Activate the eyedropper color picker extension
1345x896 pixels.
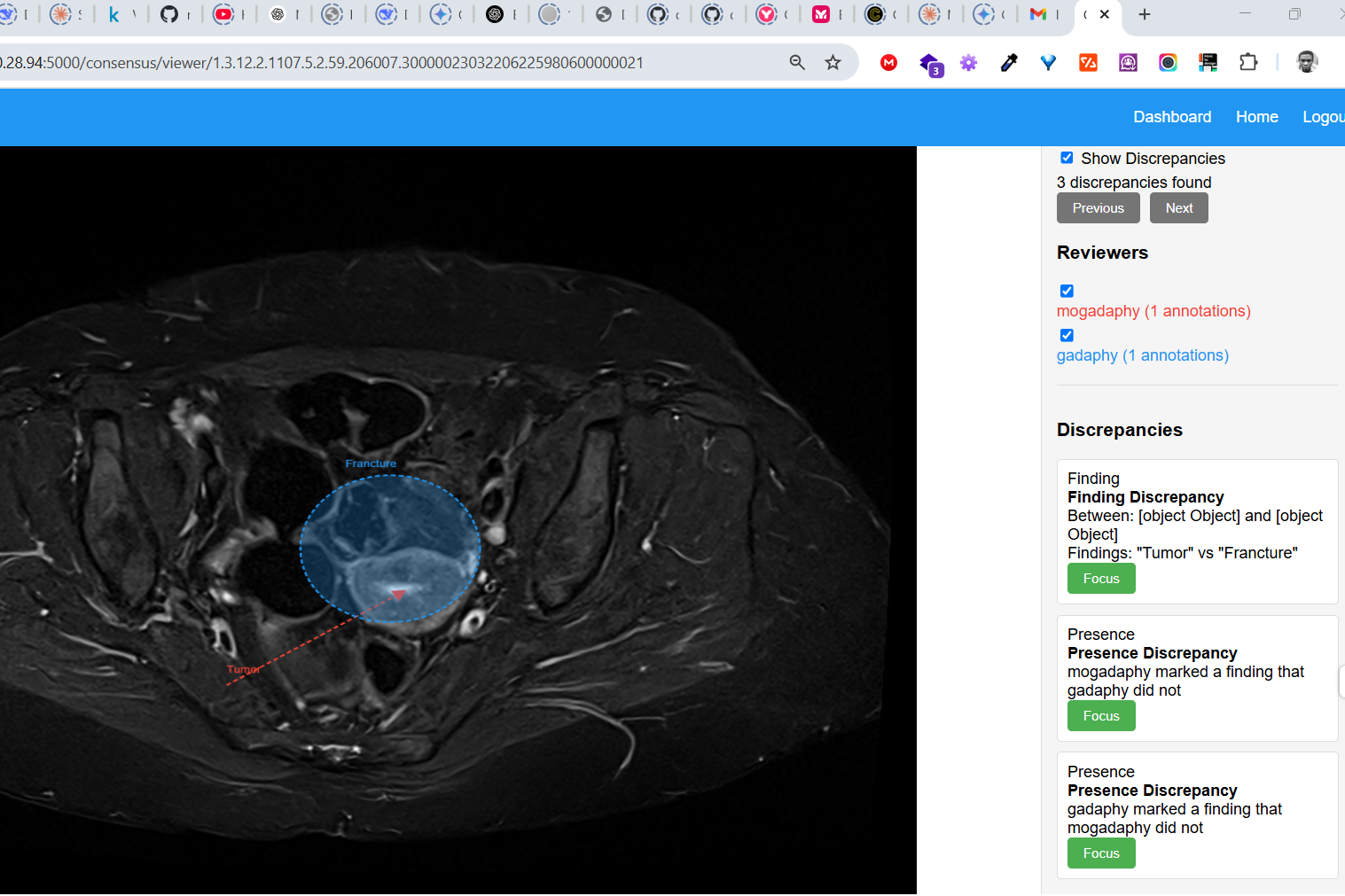pos(1009,63)
